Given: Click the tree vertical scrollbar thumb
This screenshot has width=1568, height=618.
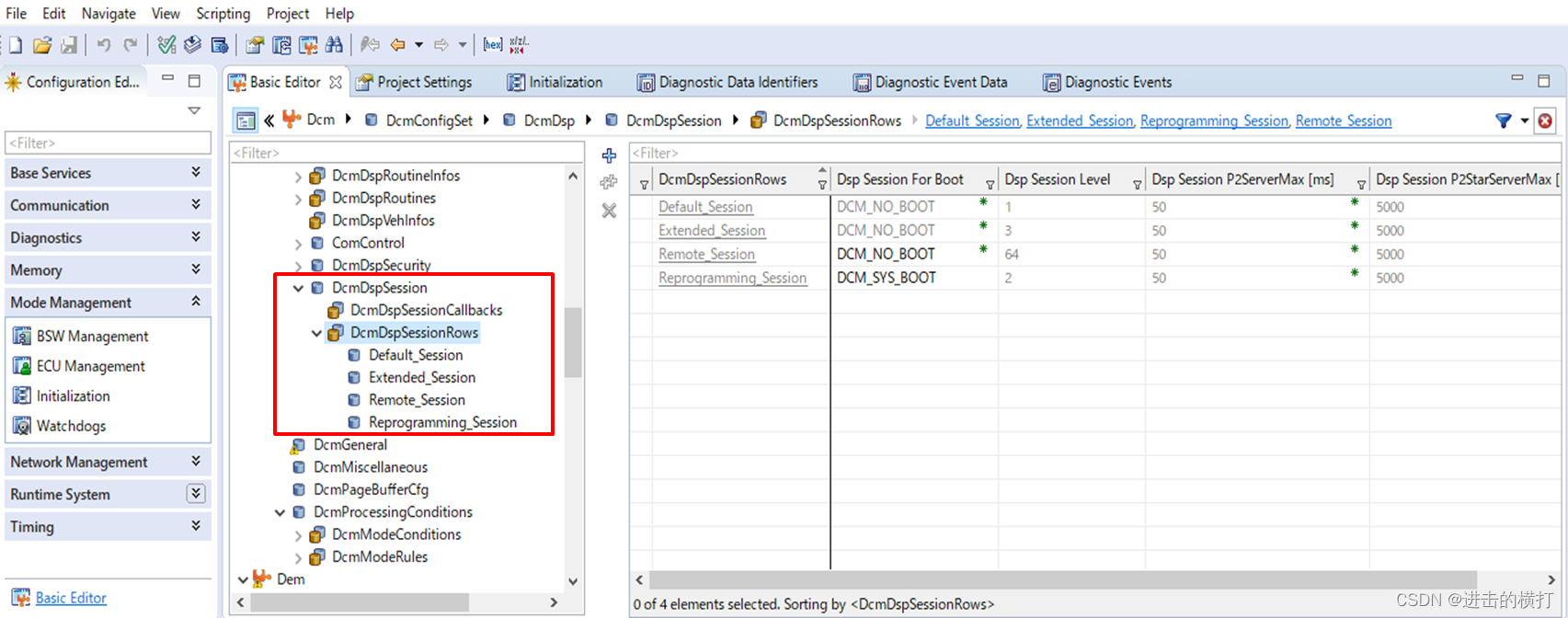Looking at the screenshot, I should (573, 342).
